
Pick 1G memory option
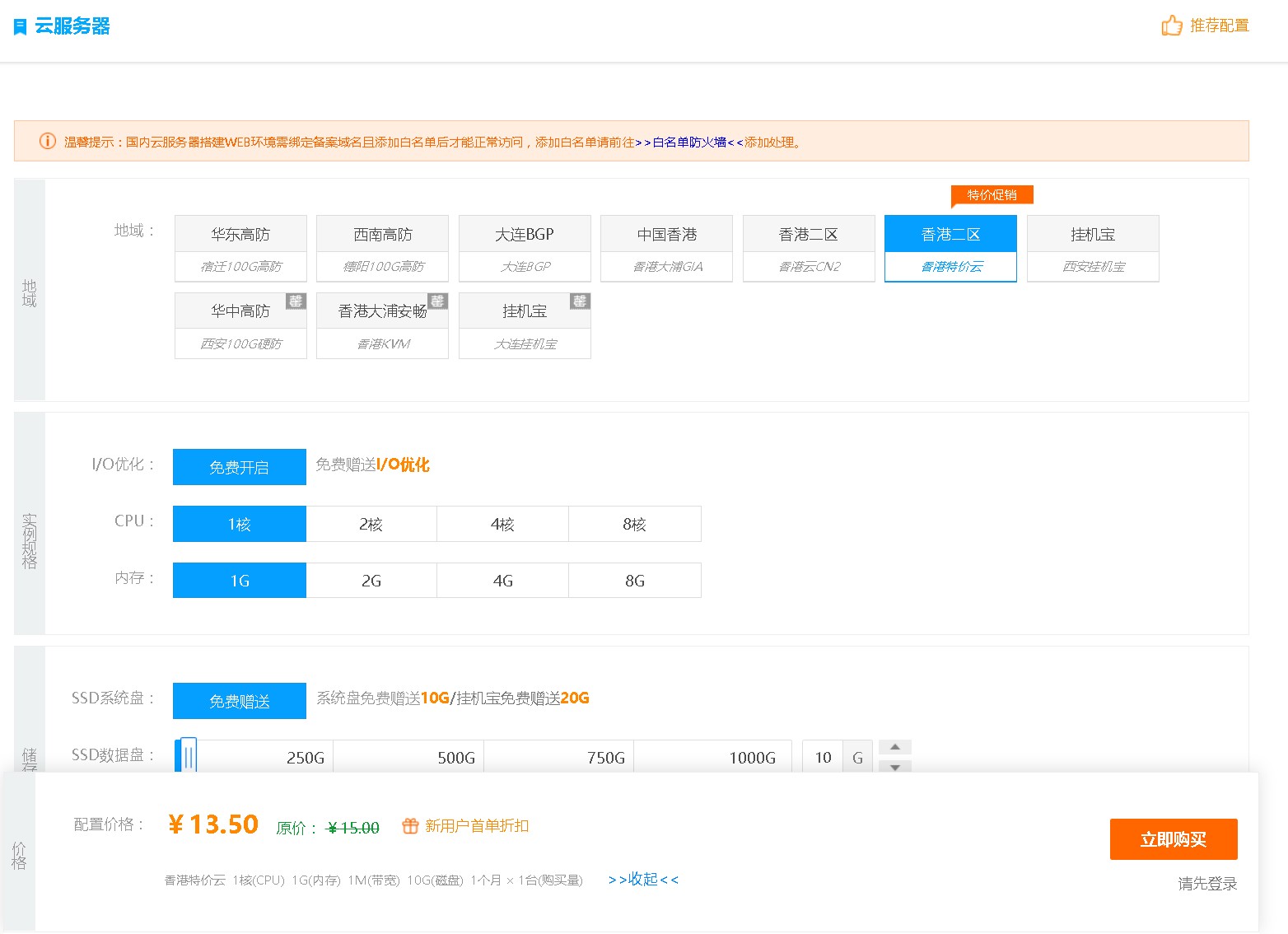coord(240,581)
